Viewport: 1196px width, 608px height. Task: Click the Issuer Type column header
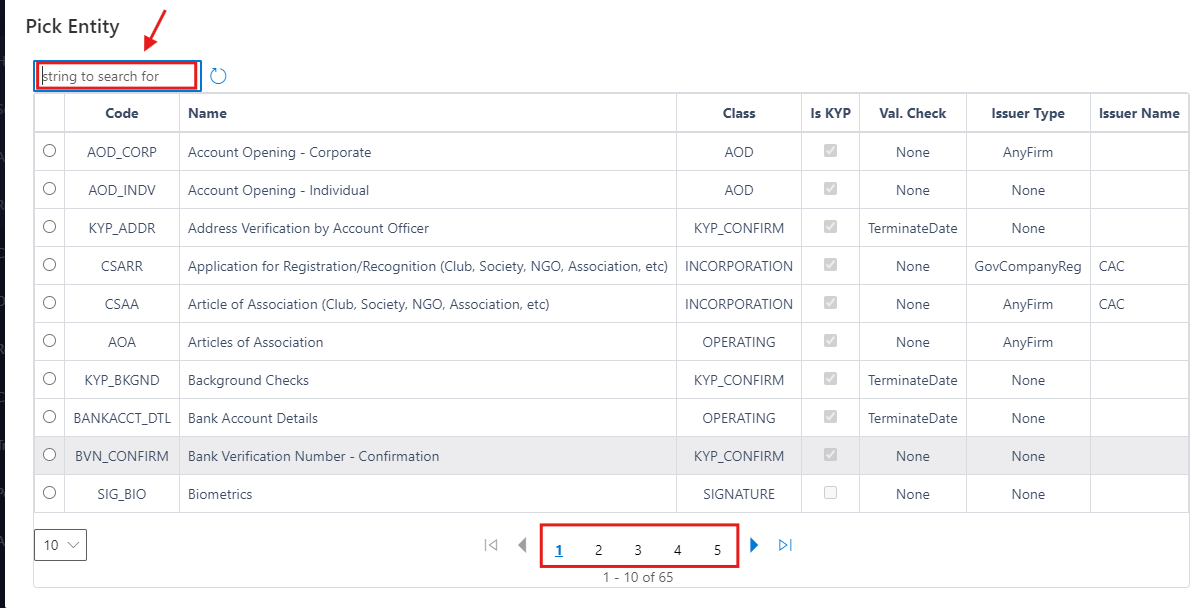pos(1027,113)
